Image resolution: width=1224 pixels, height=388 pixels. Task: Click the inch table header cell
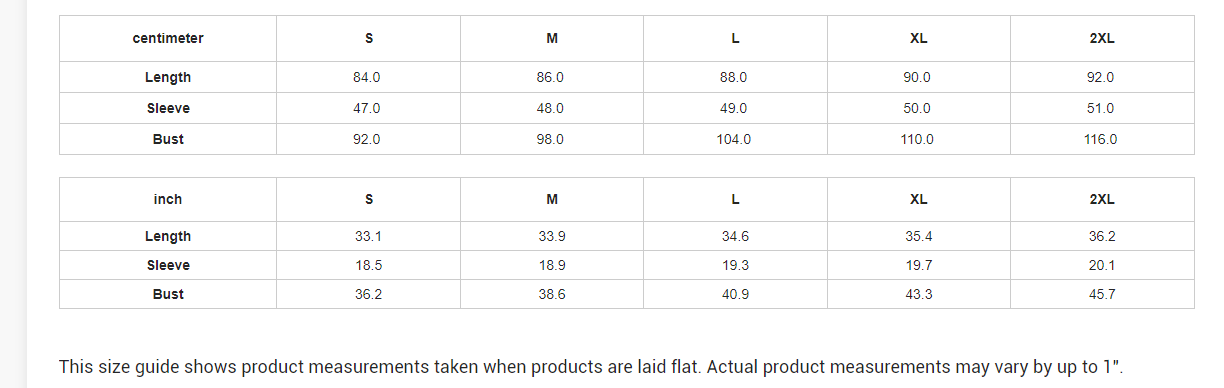tap(168, 199)
